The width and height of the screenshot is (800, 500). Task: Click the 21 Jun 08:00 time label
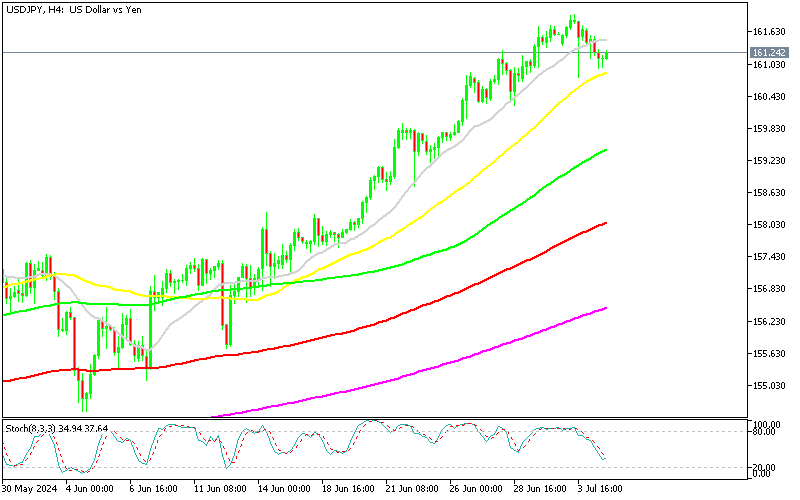(412, 489)
